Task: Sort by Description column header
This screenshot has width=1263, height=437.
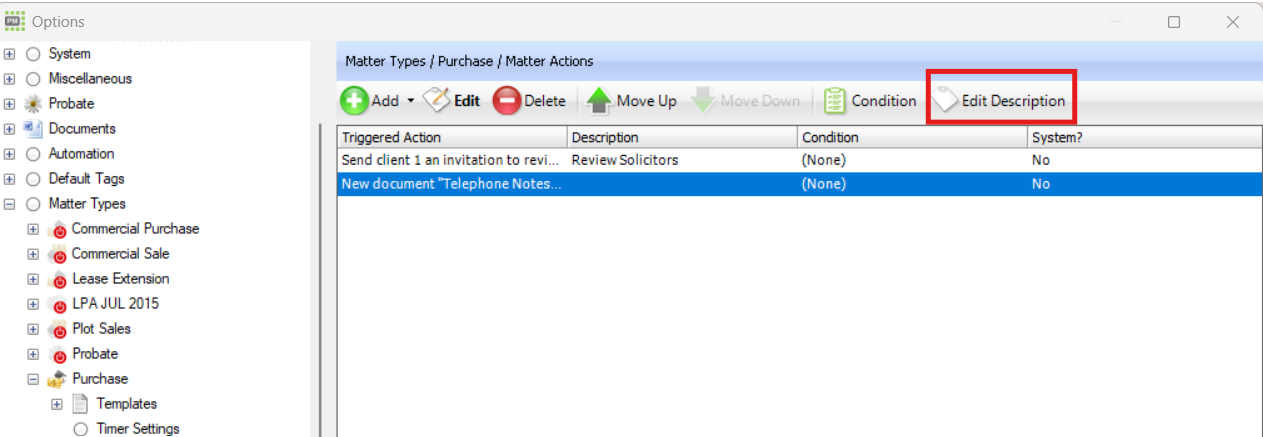Action: tap(682, 137)
